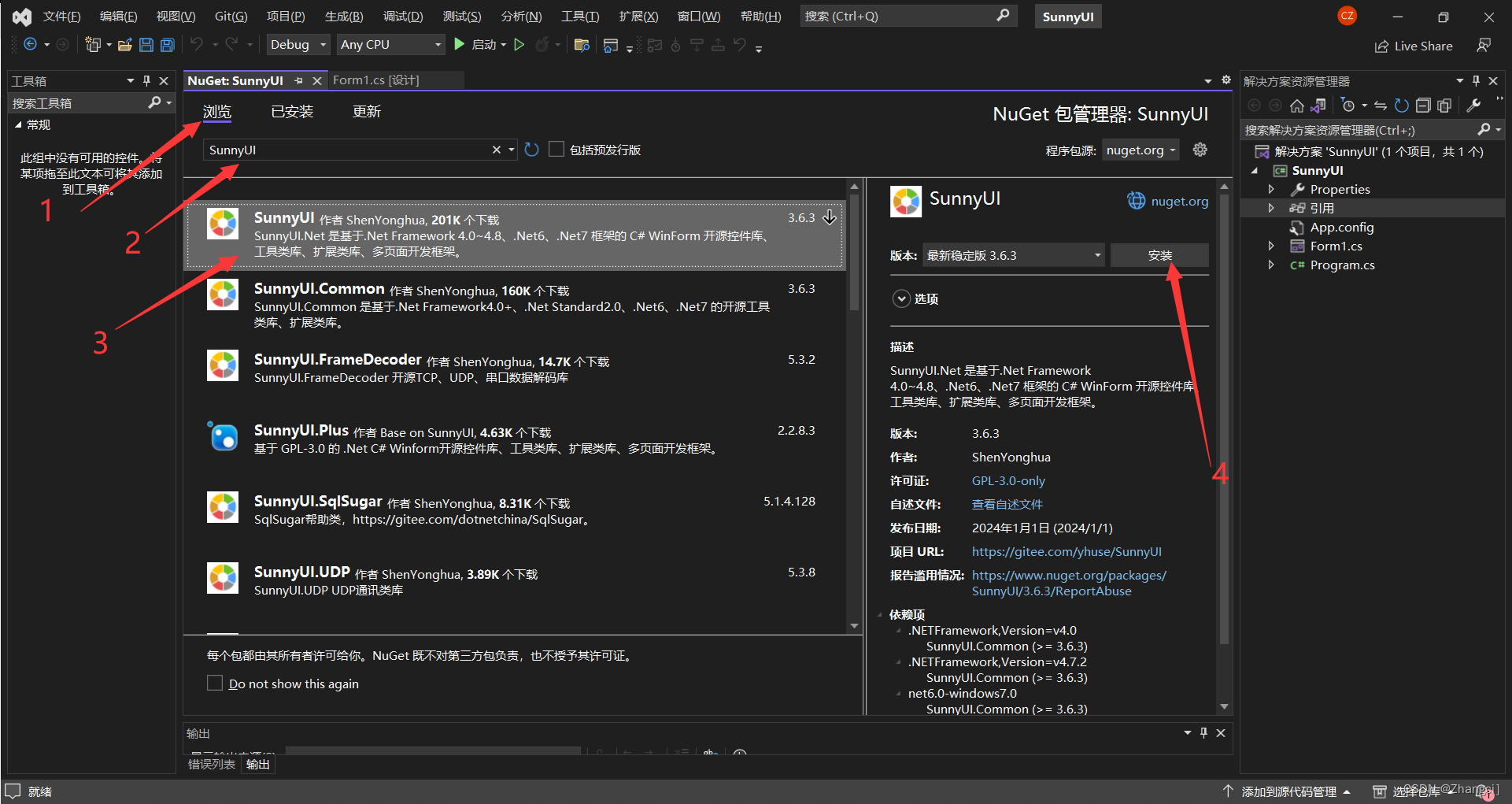Click the pending changes filter clock icon
Image resolution: width=1512 pixels, height=804 pixels.
pos(1348,106)
